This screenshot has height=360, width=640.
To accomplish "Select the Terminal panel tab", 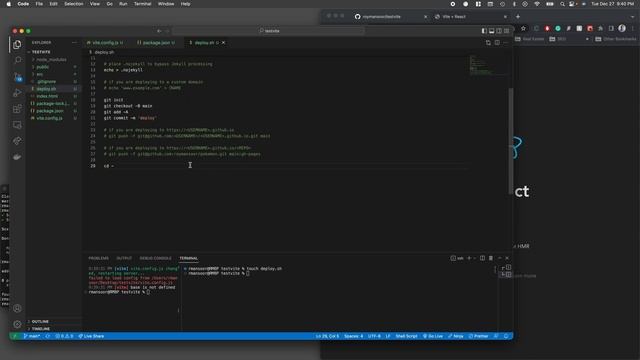I will click(188, 258).
